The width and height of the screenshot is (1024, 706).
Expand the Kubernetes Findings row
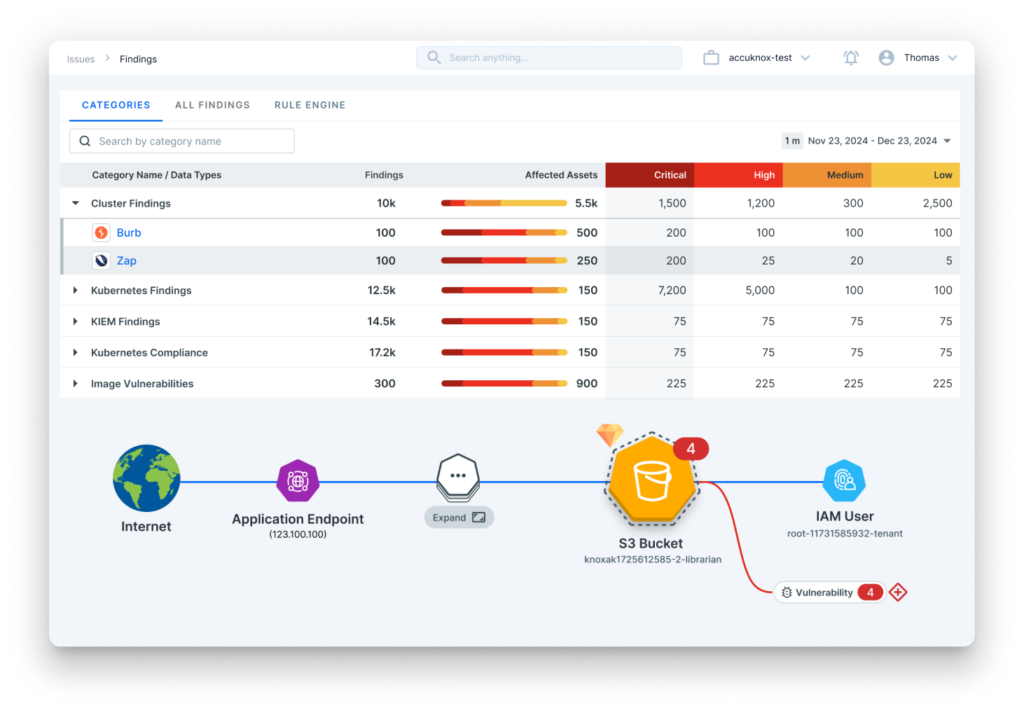pos(75,291)
